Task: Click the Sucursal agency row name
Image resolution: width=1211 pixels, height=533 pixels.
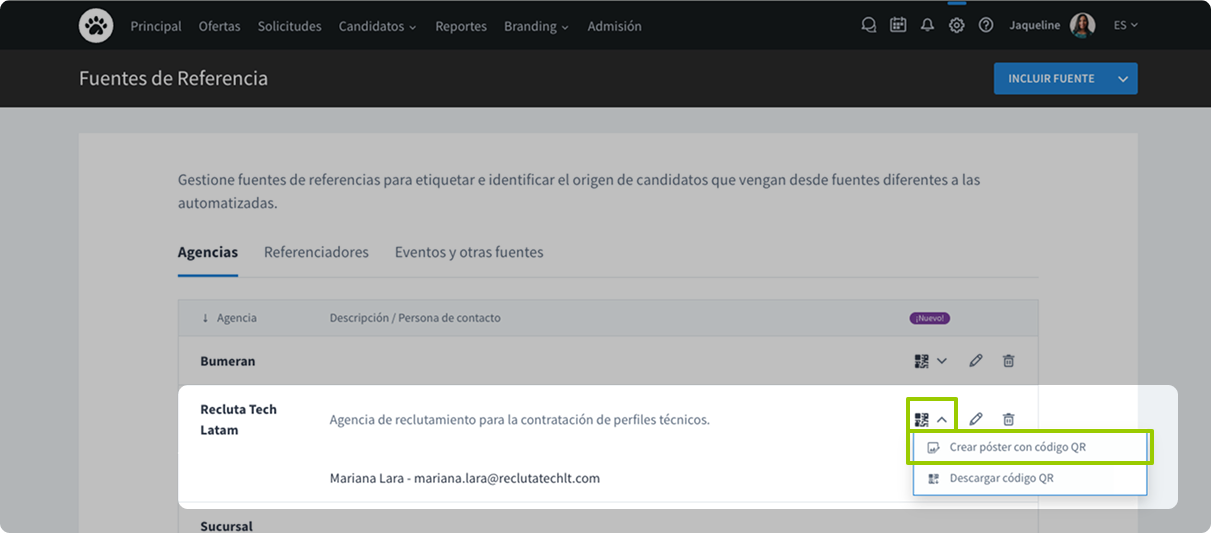Action: coord(226,526)
